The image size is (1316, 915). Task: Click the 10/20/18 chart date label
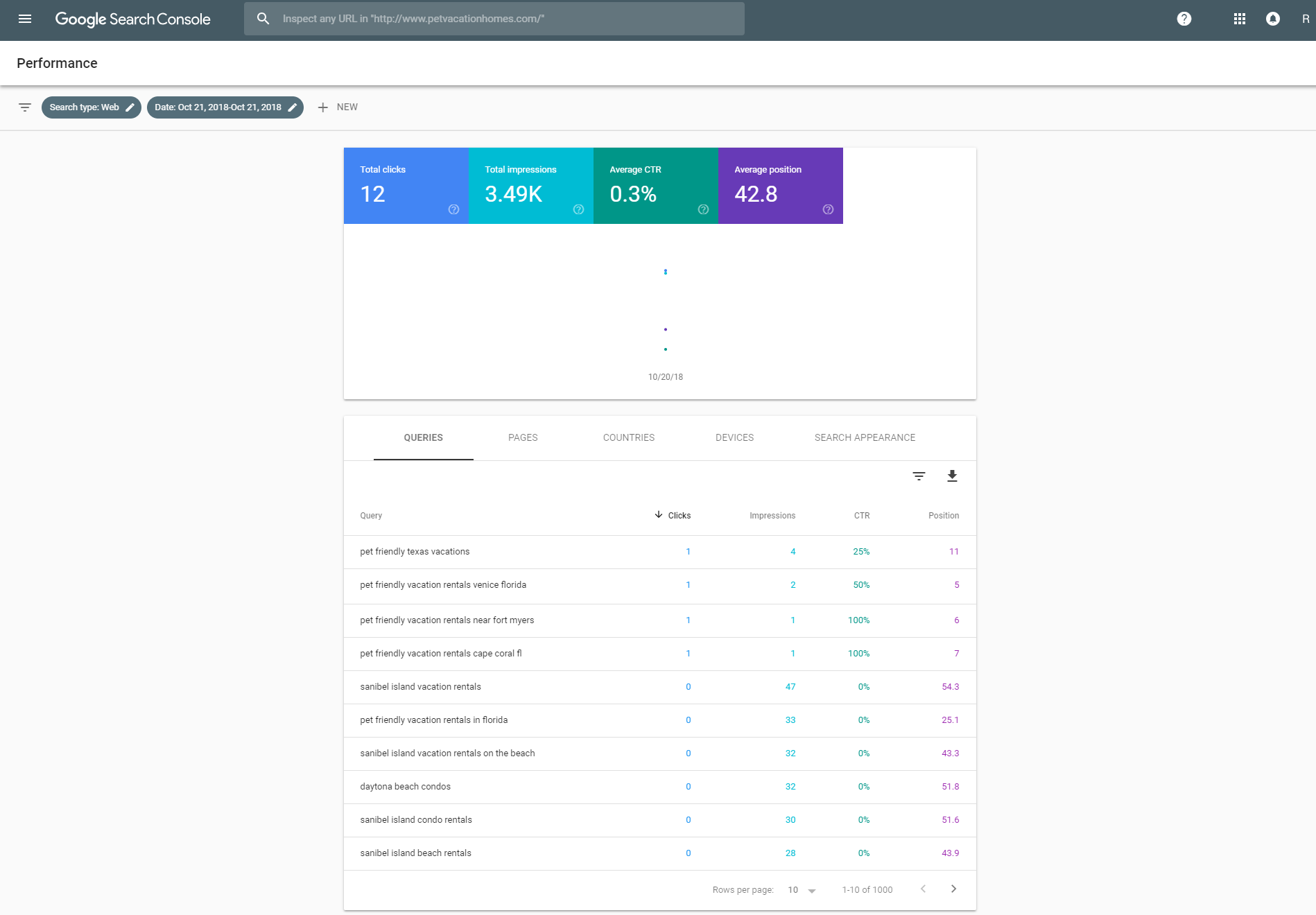coord(666,377)
